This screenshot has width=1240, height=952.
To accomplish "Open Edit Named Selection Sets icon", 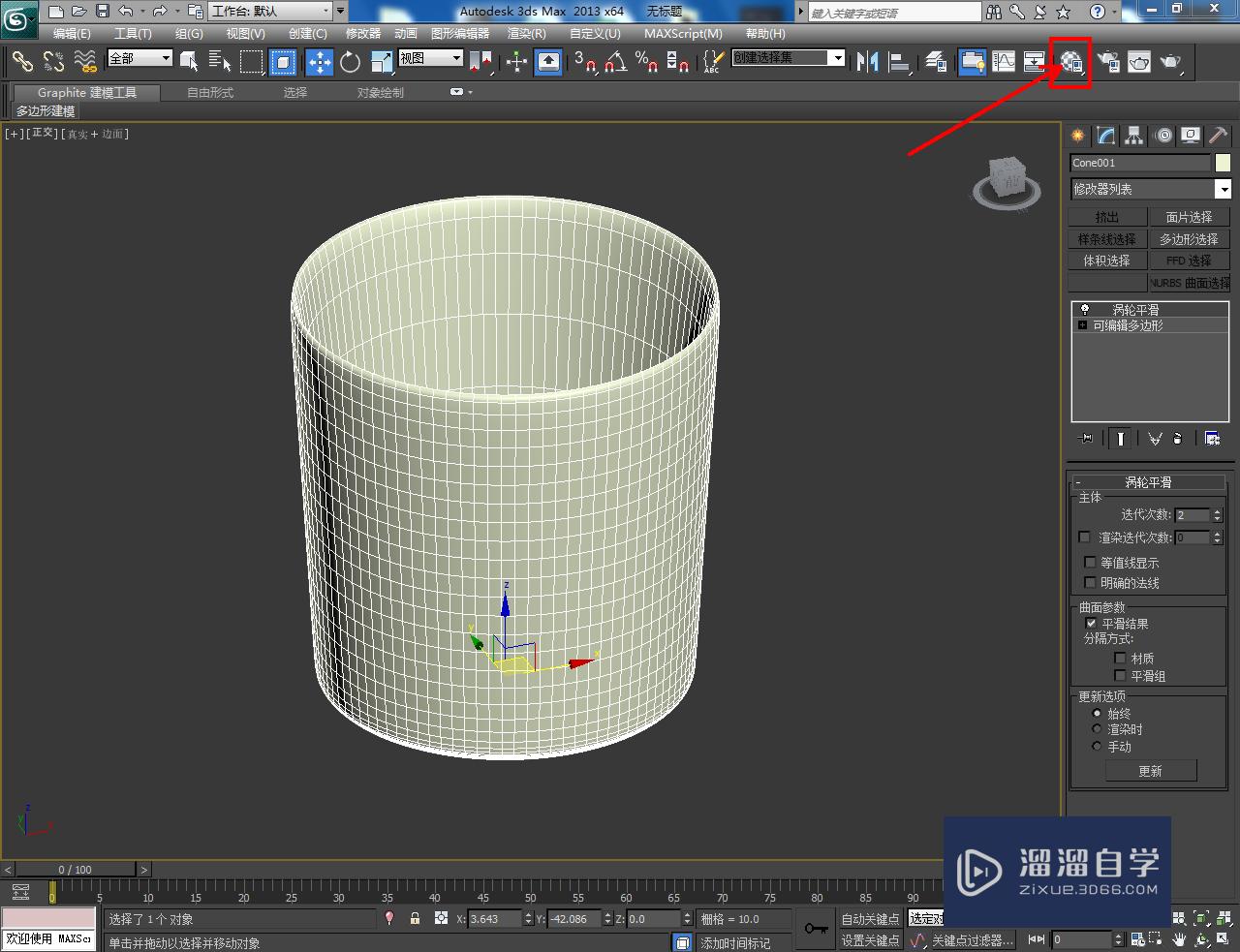I will (712, 62).
